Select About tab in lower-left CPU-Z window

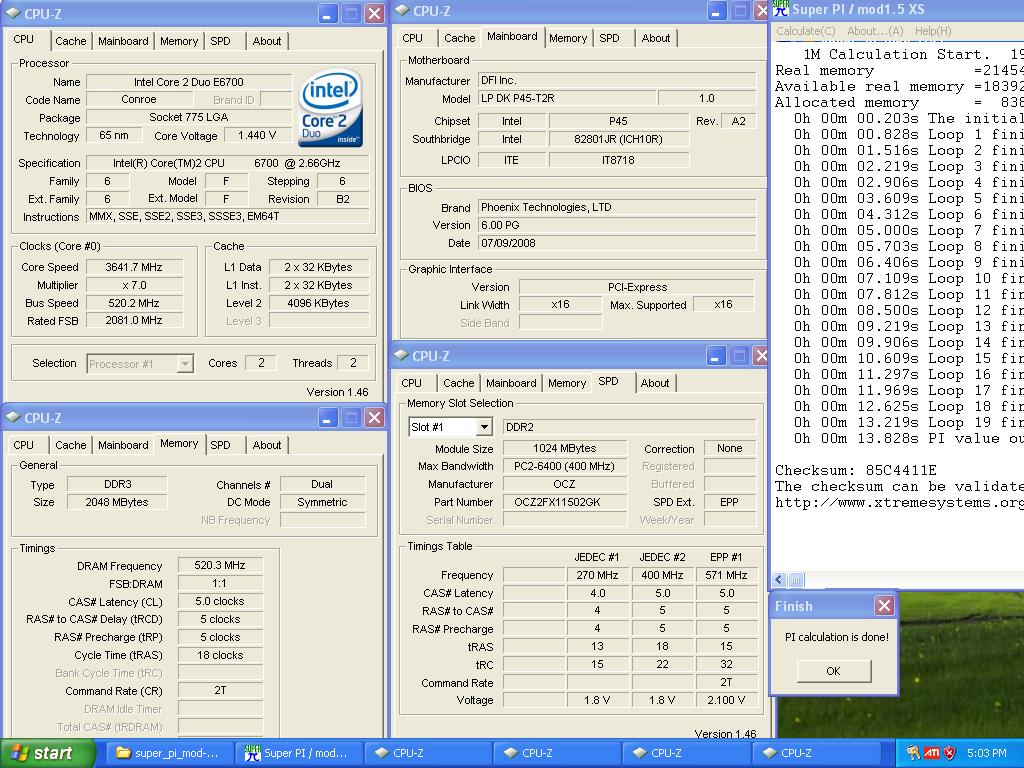pos(266,445)
